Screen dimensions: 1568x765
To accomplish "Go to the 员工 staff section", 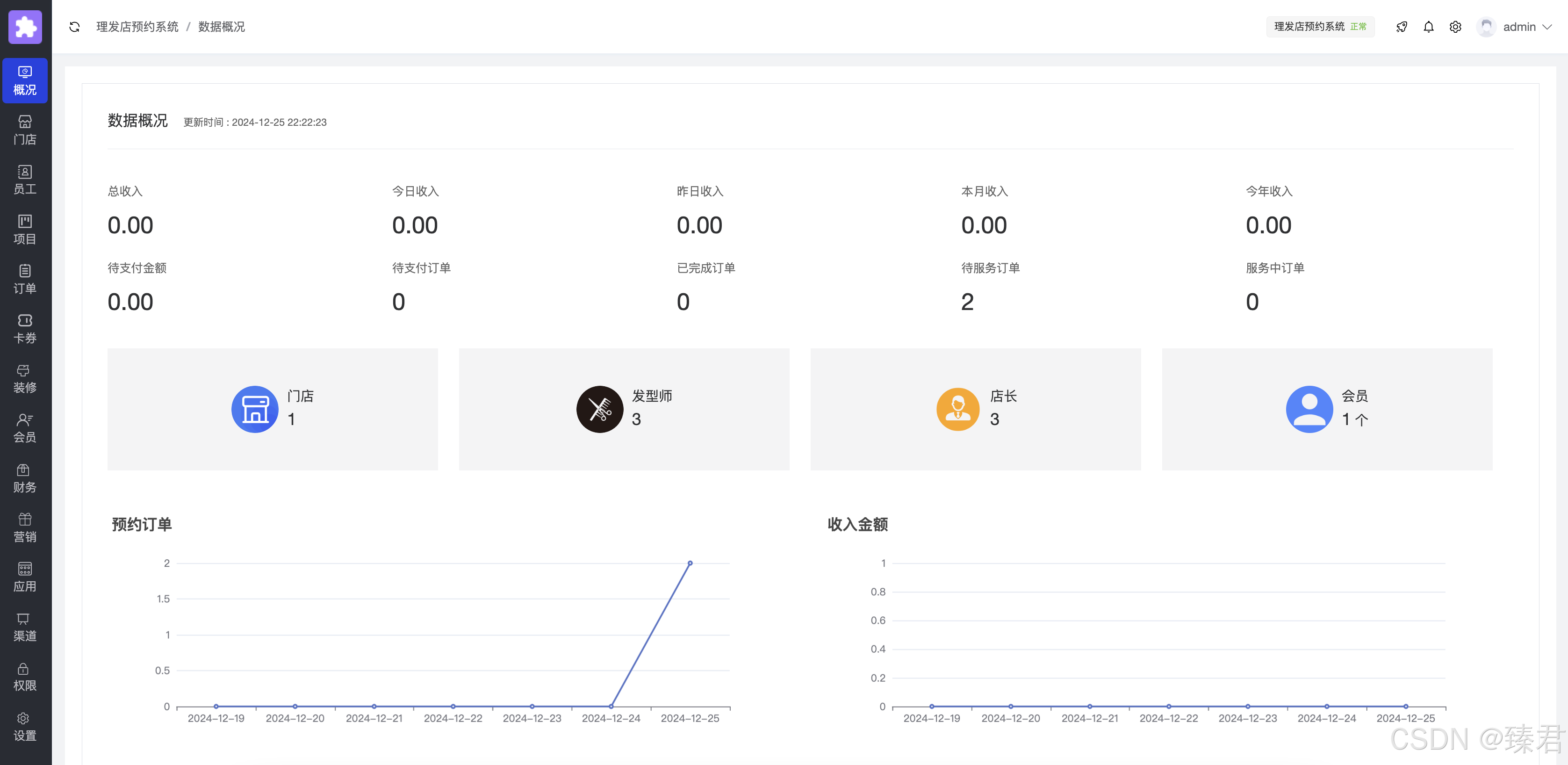I will coord(25,180).
